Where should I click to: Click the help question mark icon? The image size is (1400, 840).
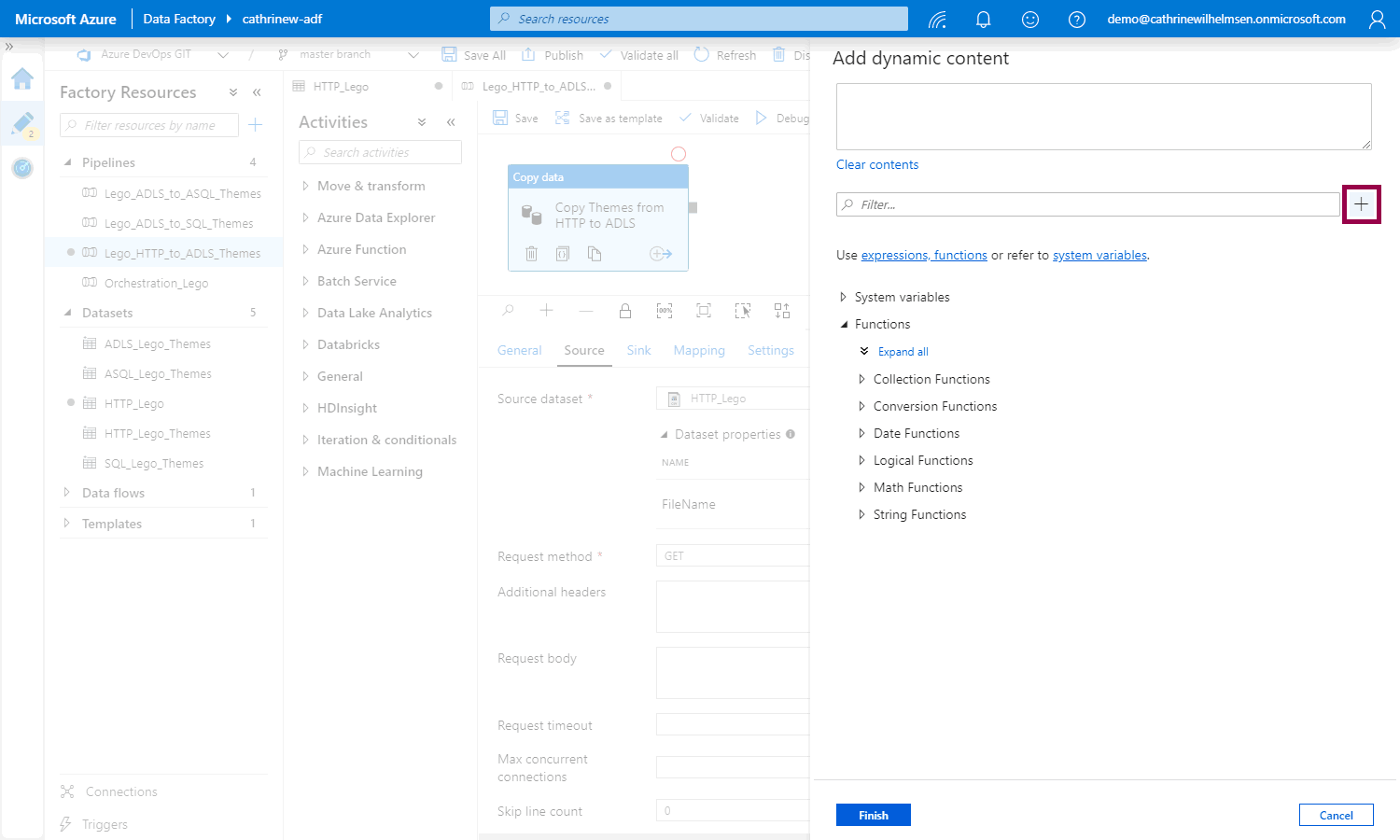[1076, 20]
